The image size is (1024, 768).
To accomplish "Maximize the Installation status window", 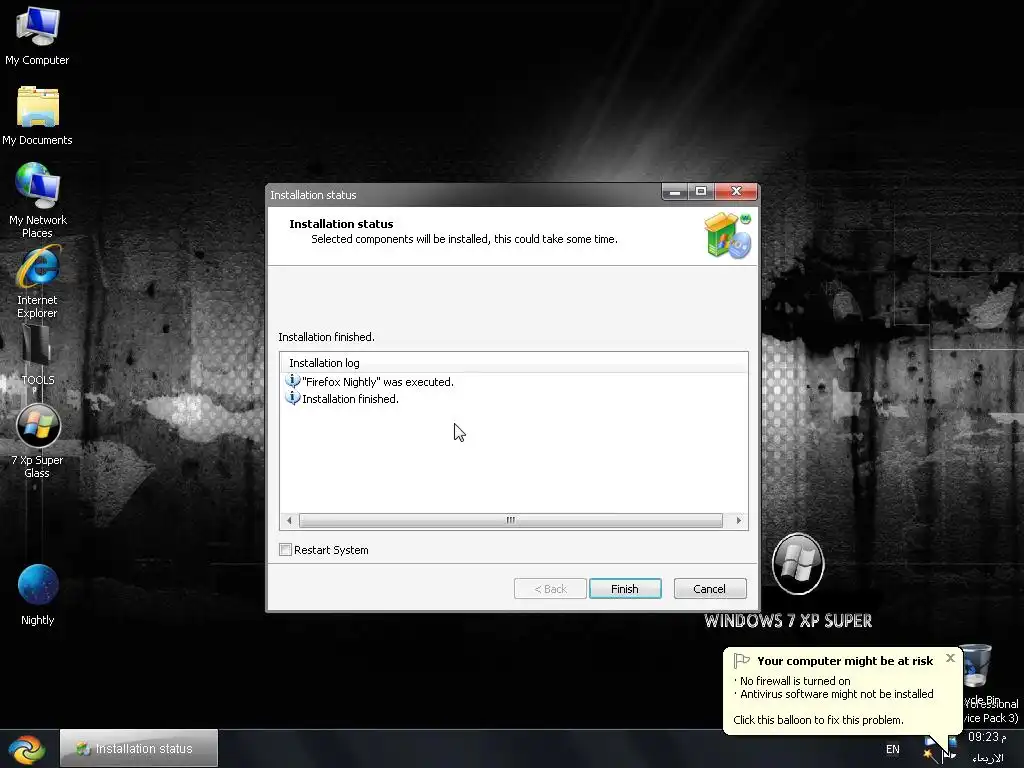I will click(x=701, y=192).
